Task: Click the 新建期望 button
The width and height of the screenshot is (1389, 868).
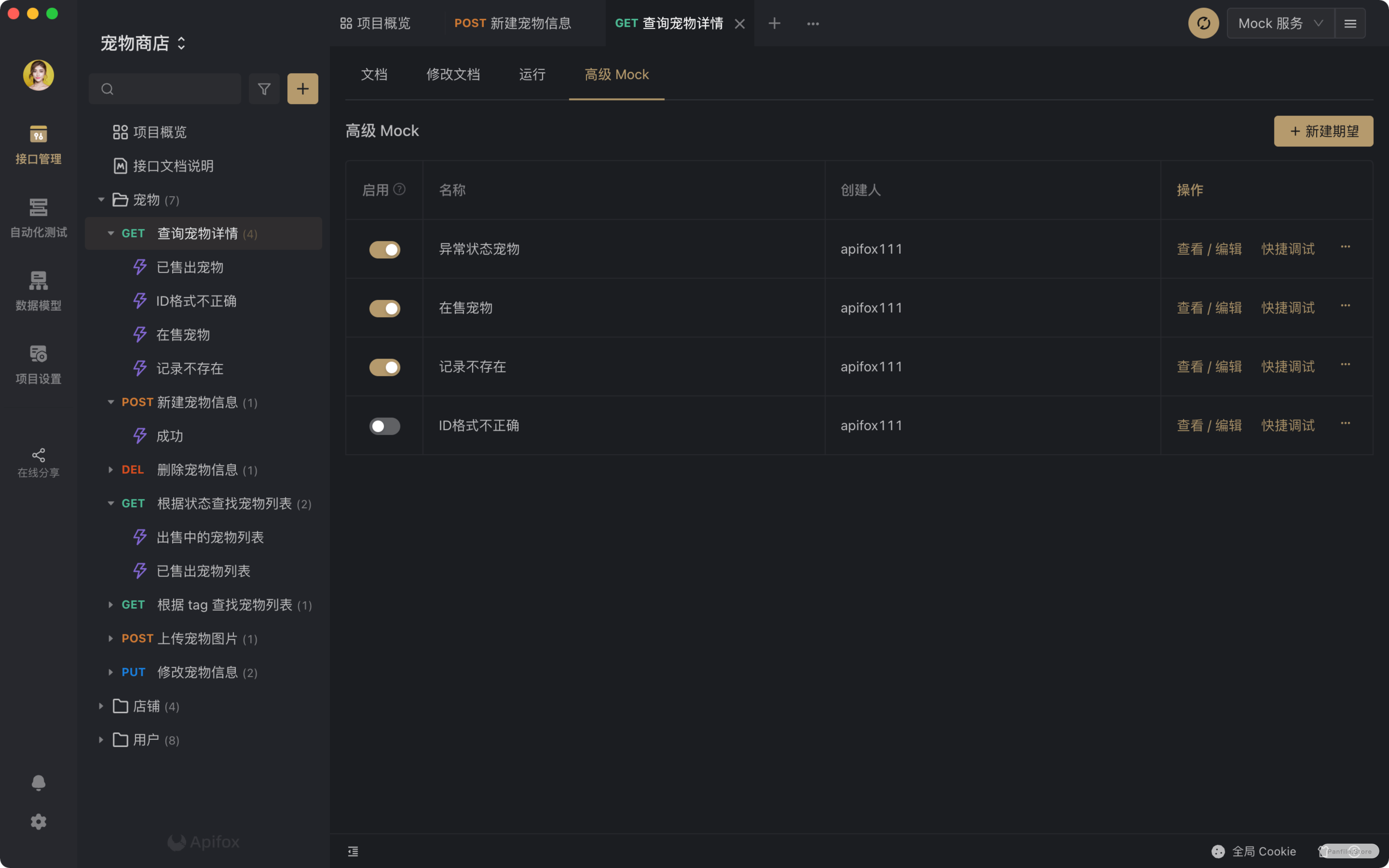Action: [x=1324, y=131]
